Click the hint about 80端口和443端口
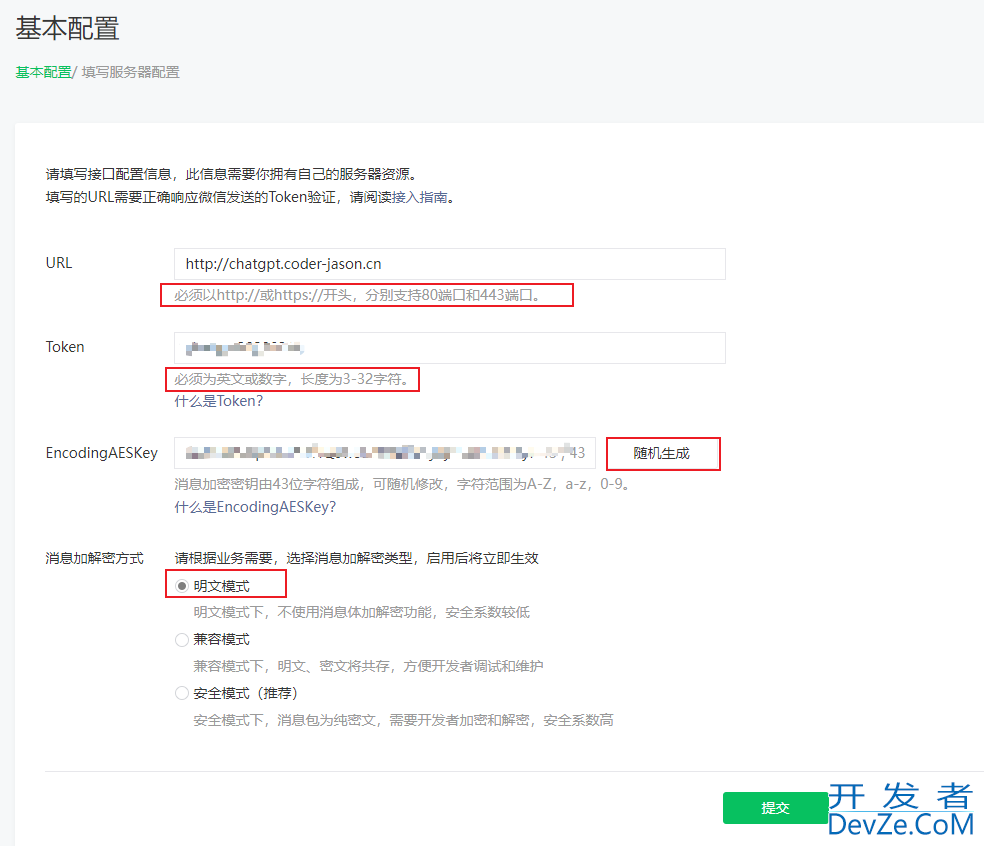The image size is (984, 846). tap(357, 295)
